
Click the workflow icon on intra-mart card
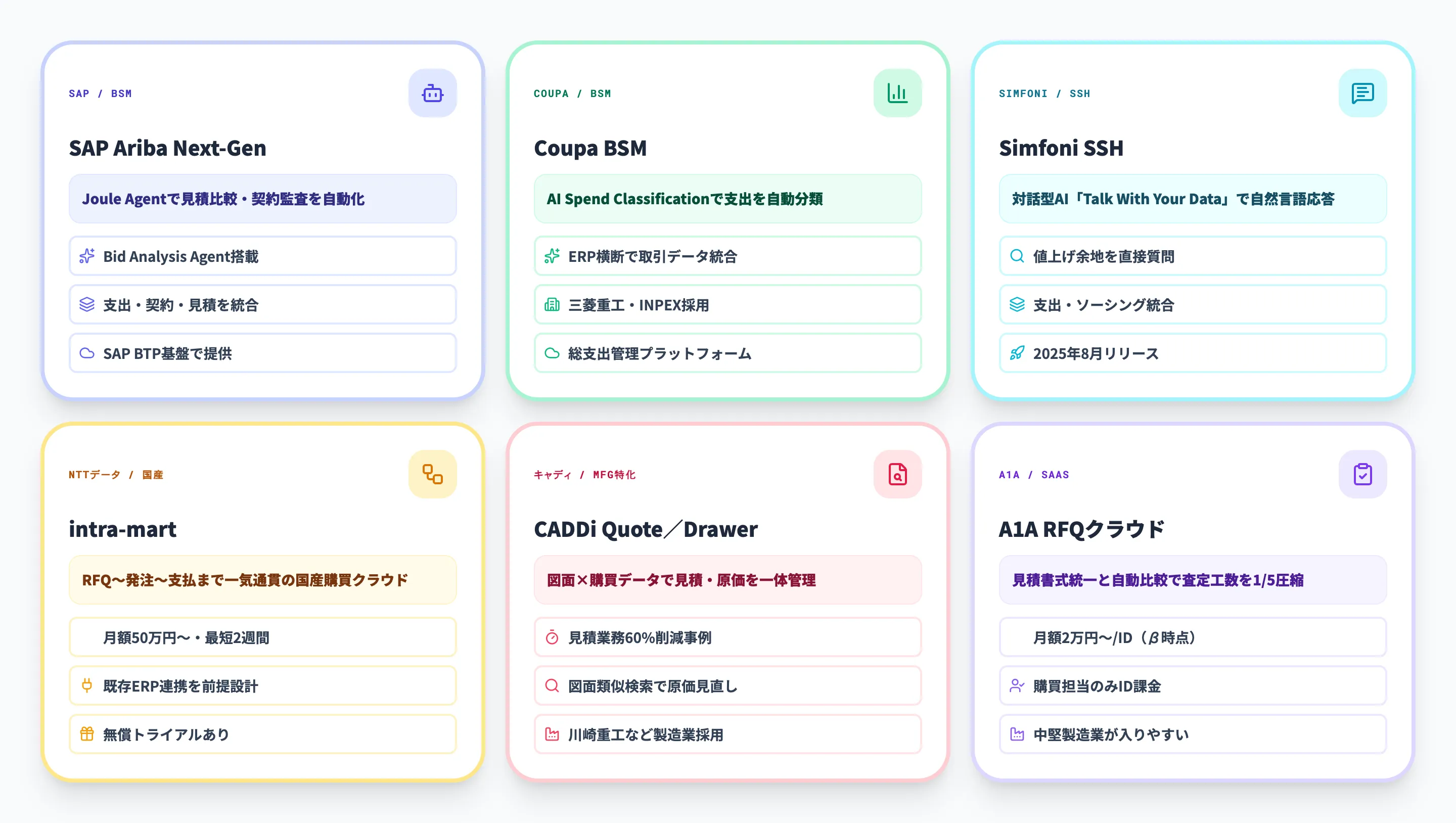coord(432,474)
